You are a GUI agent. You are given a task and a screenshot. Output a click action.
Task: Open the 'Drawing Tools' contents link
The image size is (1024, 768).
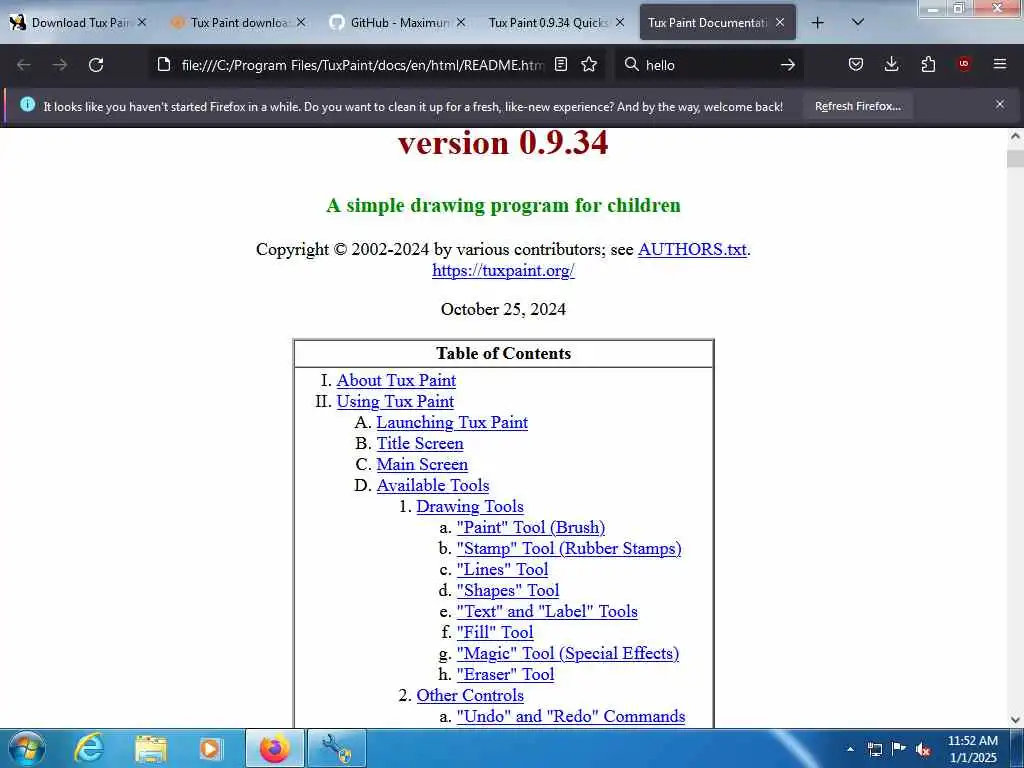[470, 506]
